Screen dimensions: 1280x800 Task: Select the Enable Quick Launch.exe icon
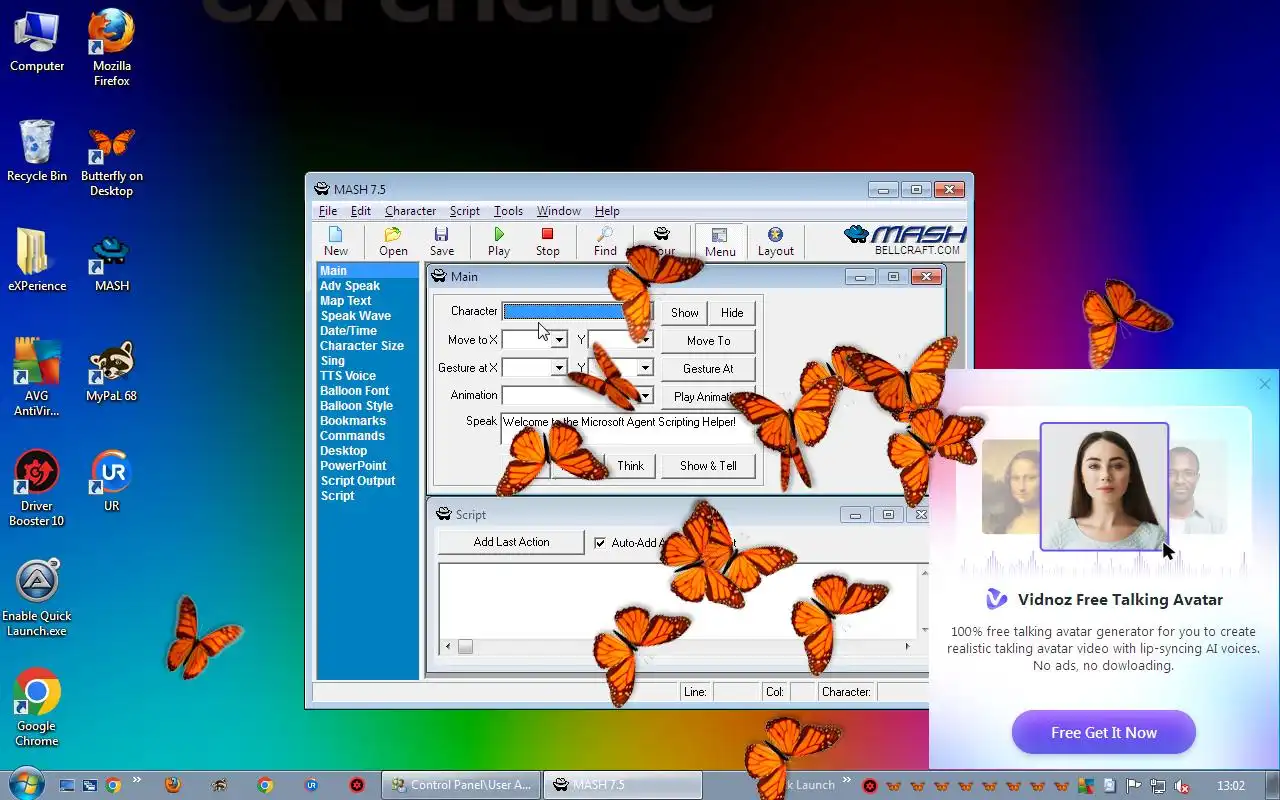[37, 598]
